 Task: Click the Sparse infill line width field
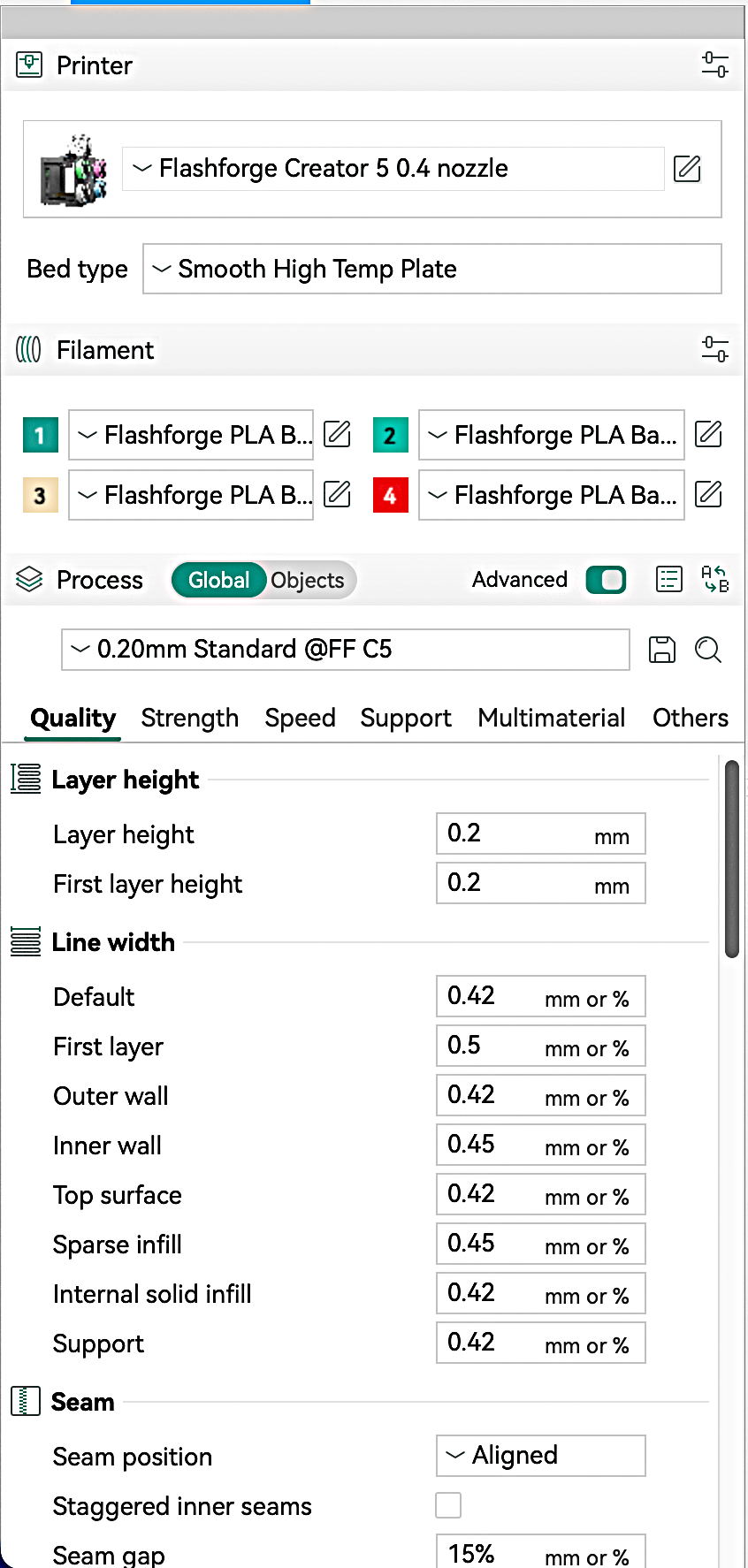(541, 1244)
